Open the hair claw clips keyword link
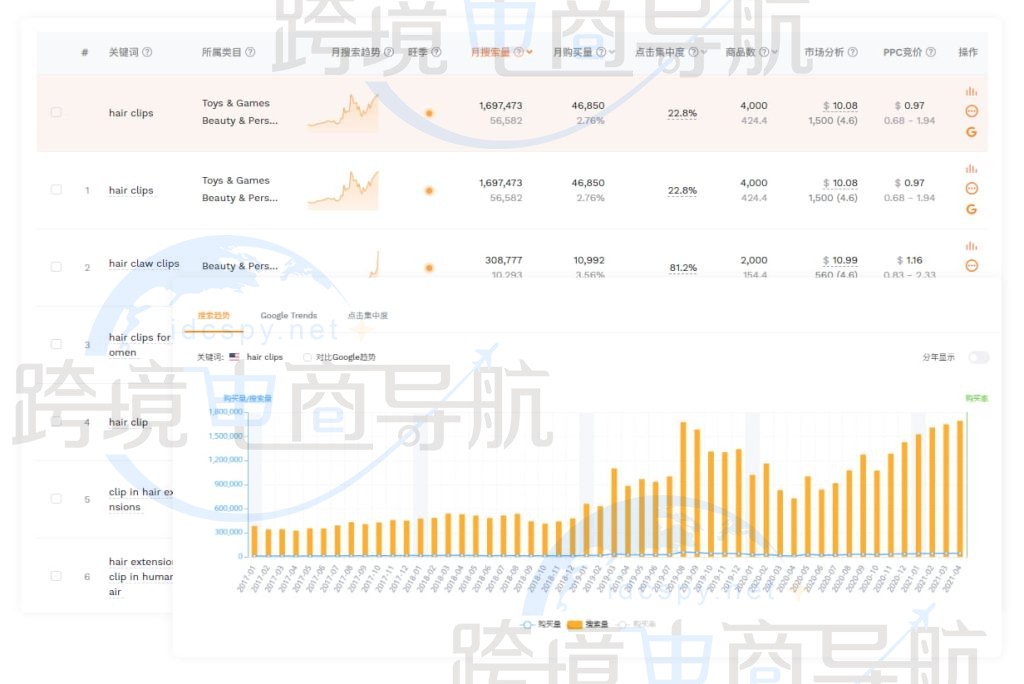 144,264
